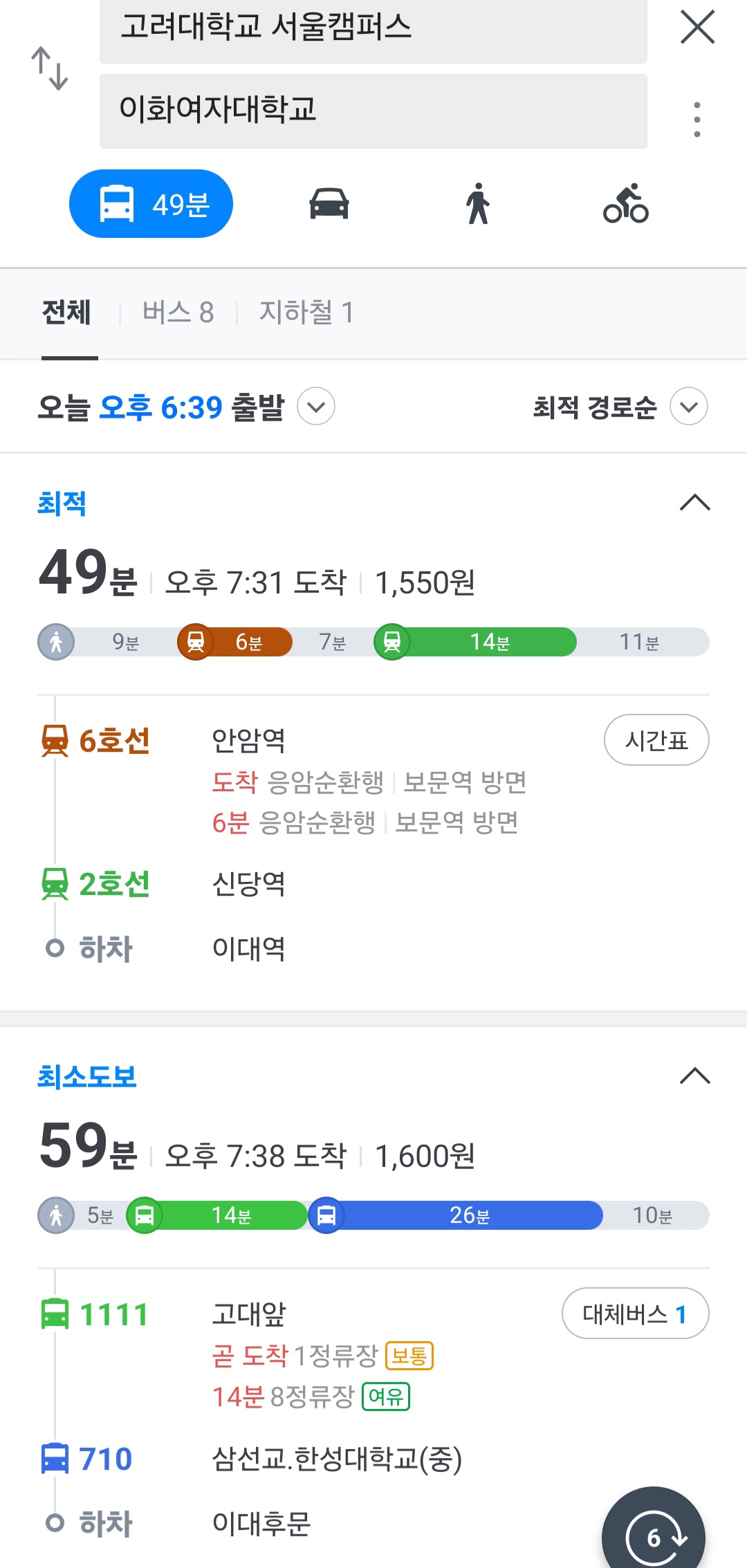Select the bicycle mode icon
This screenshot has height=1568, width=747.
(x=626, y=204)
